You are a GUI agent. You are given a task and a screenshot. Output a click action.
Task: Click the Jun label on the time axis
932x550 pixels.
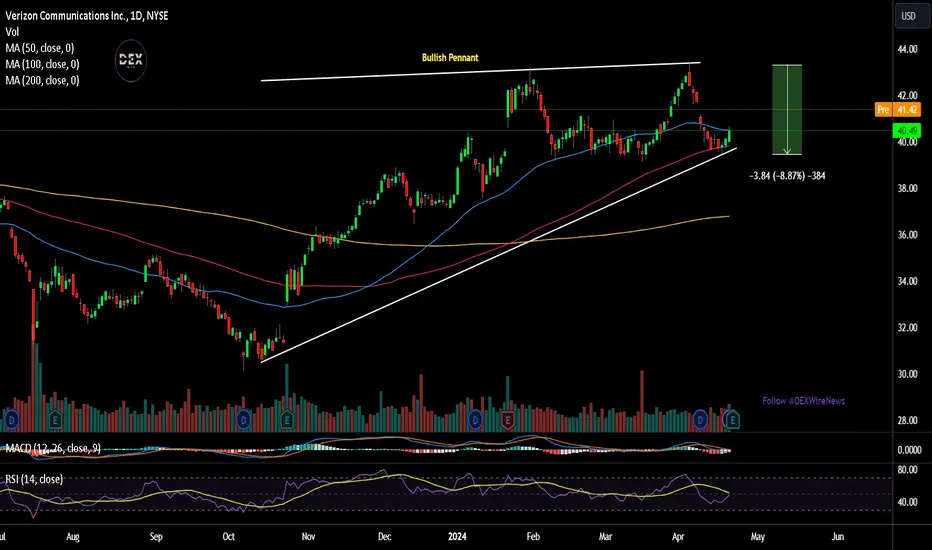[837, 536]
